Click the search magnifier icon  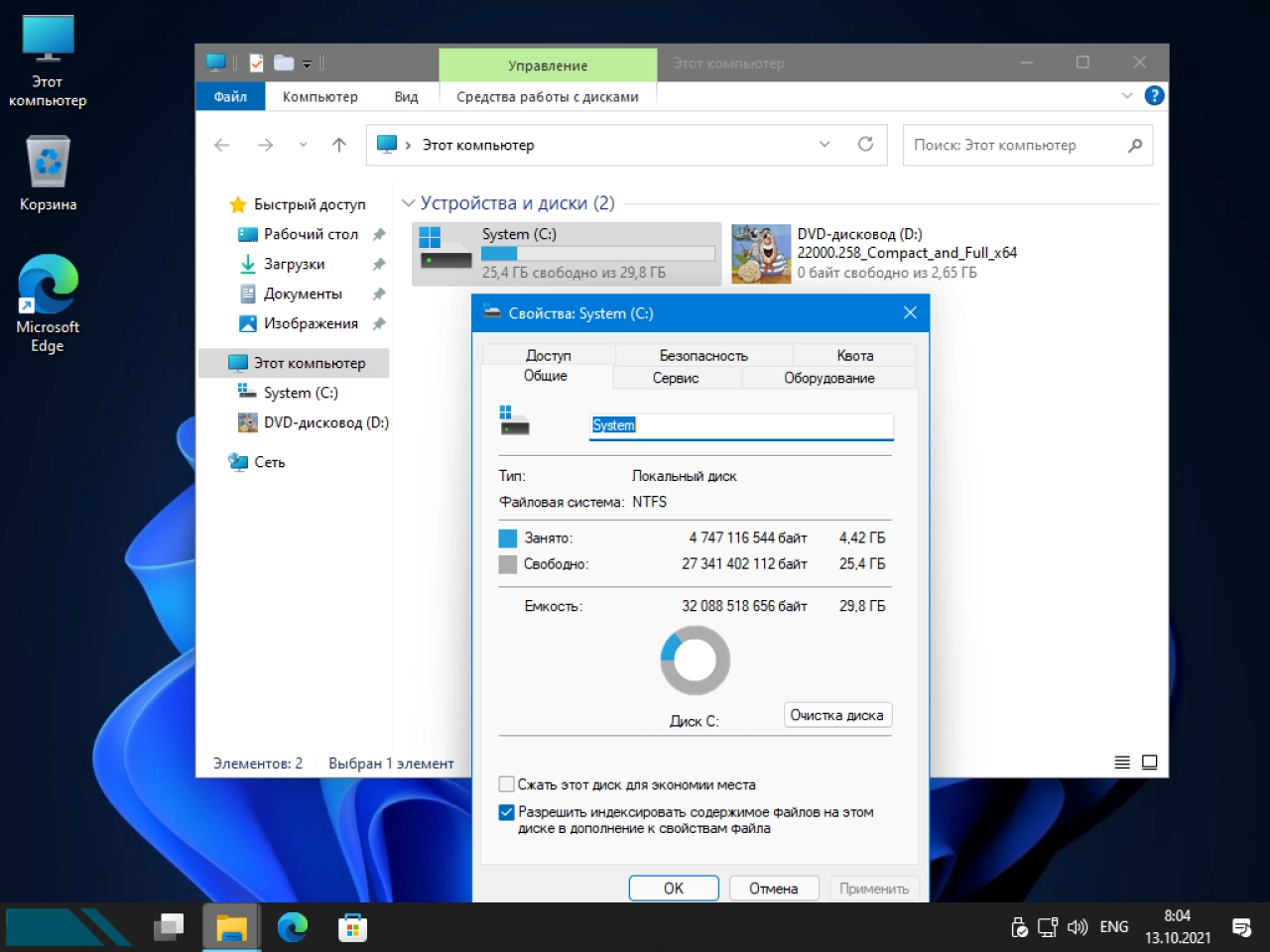click(1135, 145)
